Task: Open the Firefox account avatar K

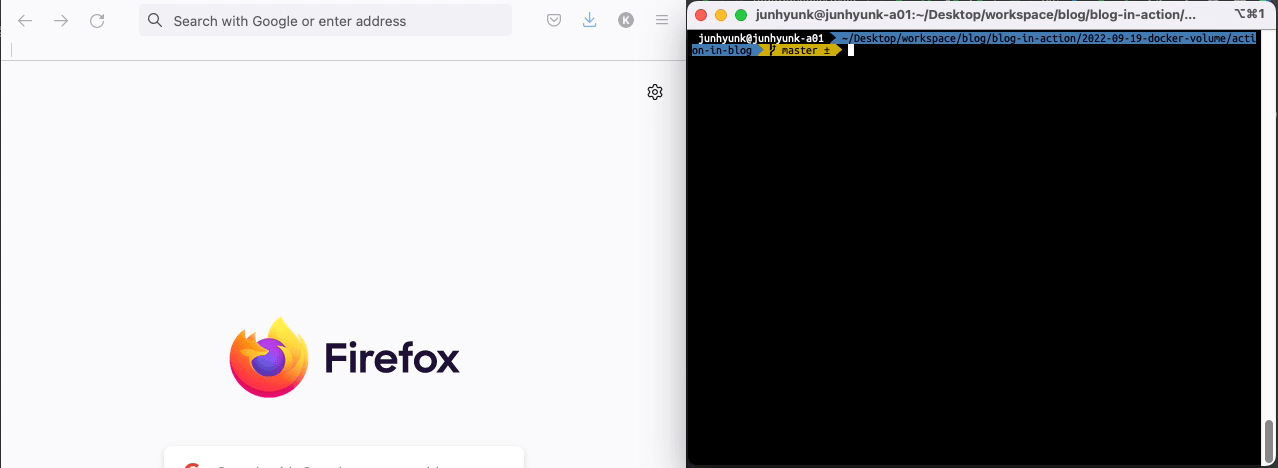Action: pyautogui.click(x=626, y=20)
